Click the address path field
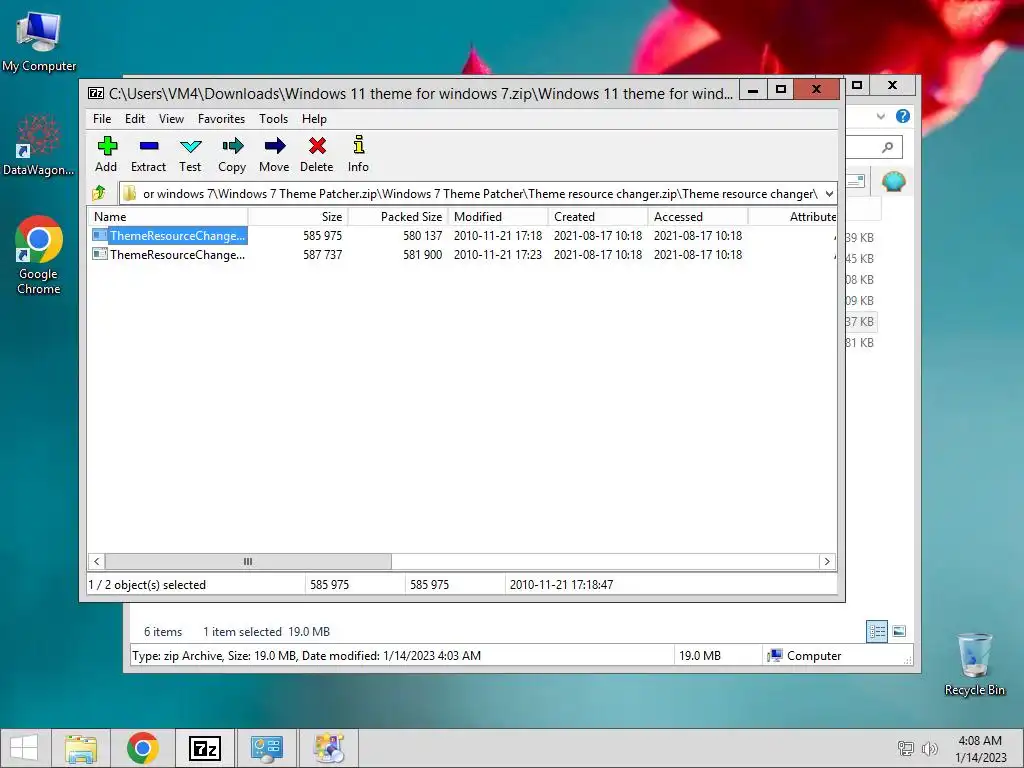Image resolution: width=1024 pixels, height=768 pixels. (x=470, y=194)
